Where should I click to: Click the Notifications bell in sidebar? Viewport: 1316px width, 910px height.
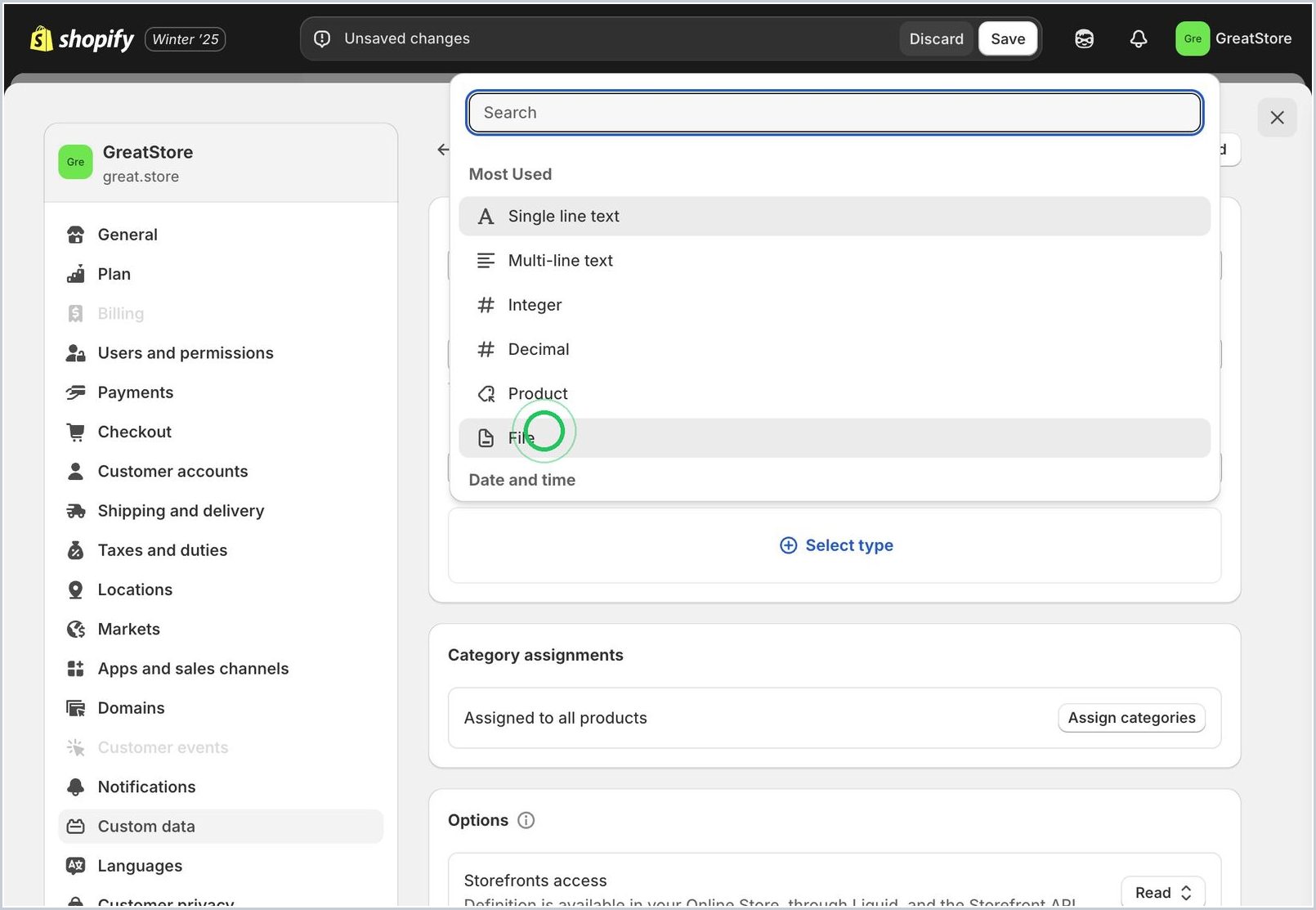(x=76, y=787)
